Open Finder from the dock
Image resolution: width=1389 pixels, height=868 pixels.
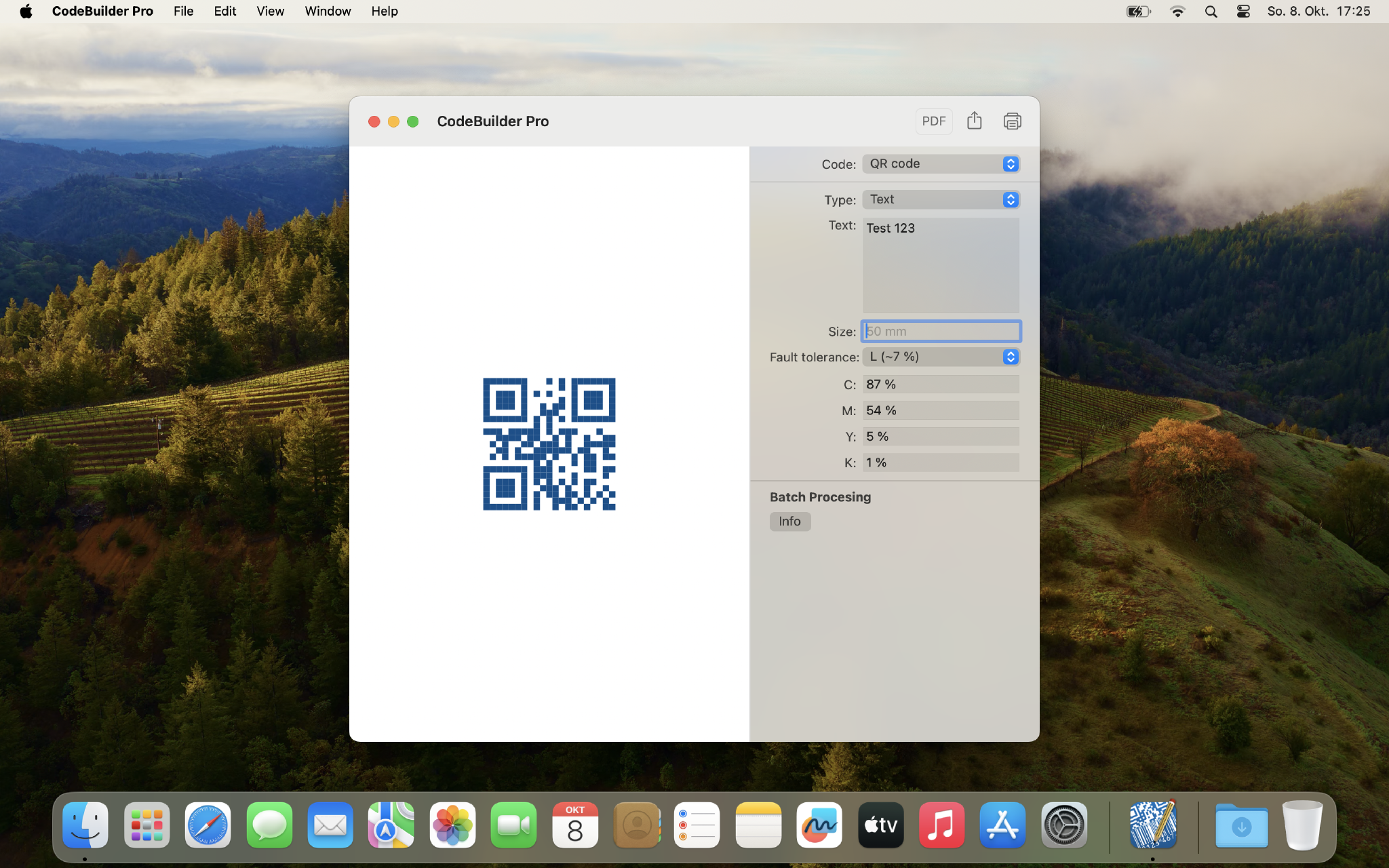click(85, 825)
